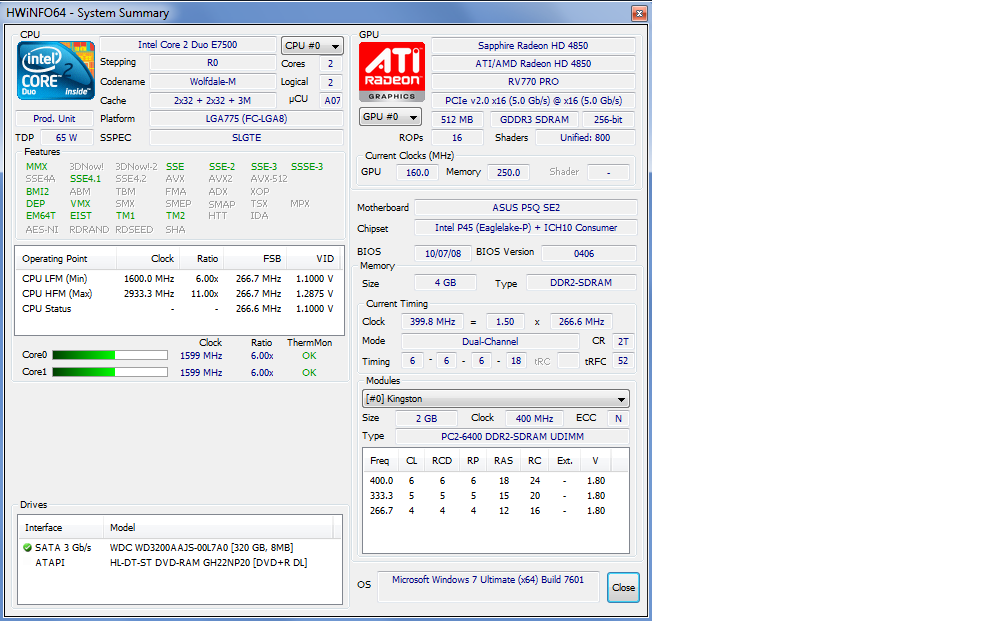Click the DDR2-SDRAM memory type field
Screen dimensions: 1008x630
coord(580,282)
